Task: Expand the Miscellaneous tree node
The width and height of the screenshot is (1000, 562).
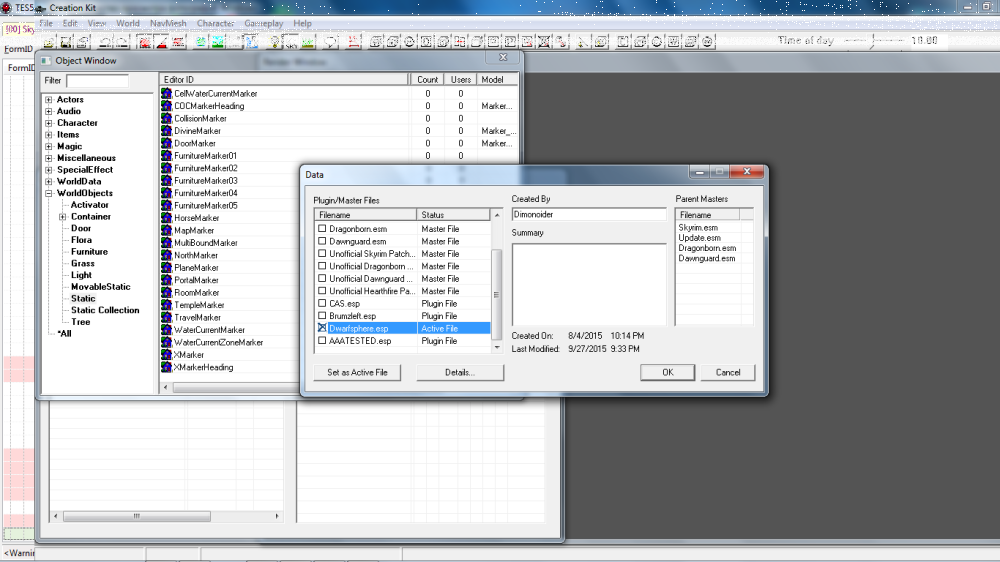Action: (x=48, y=158)
